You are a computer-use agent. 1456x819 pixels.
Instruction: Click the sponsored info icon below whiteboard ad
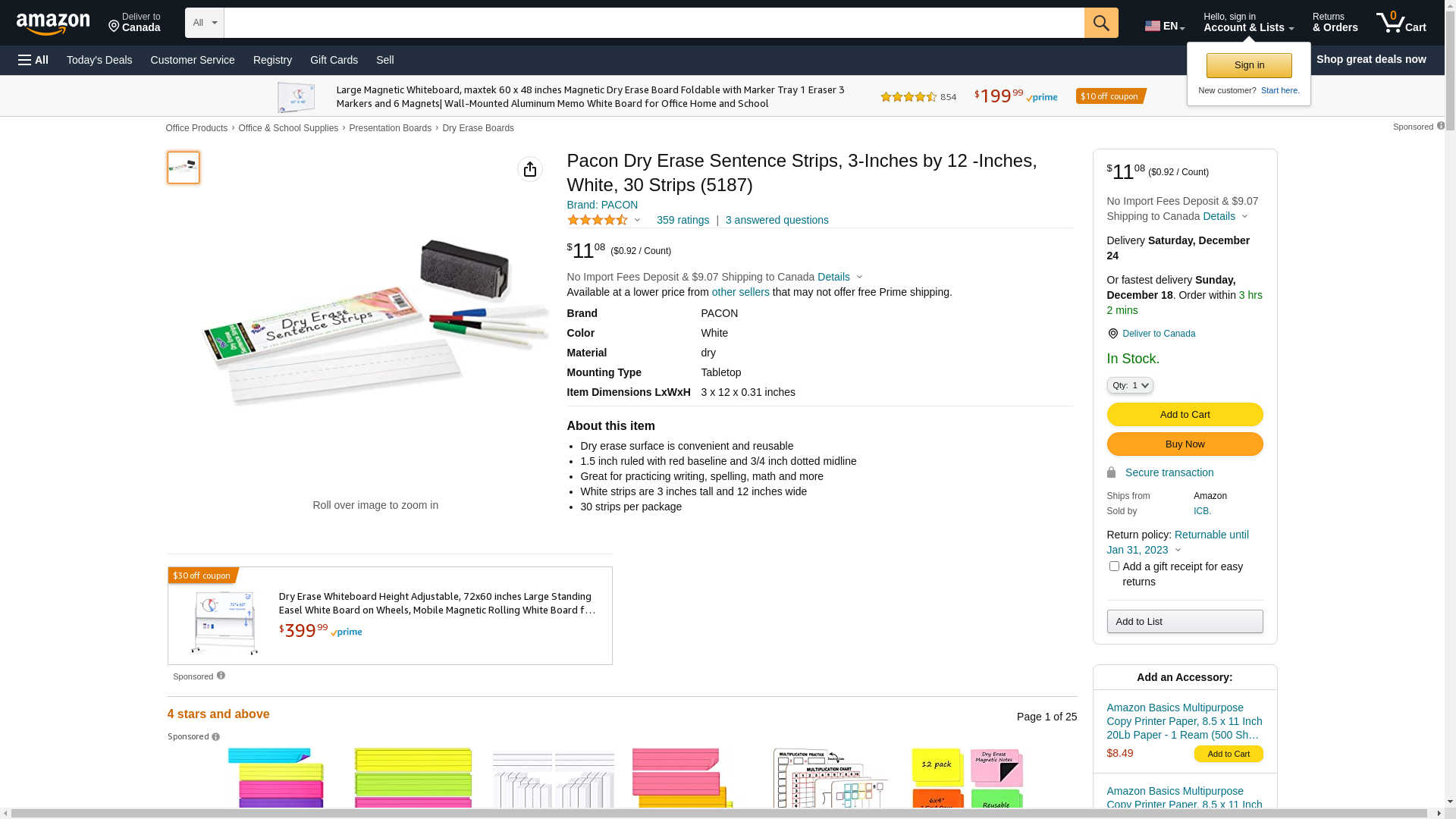click(221, 676)
